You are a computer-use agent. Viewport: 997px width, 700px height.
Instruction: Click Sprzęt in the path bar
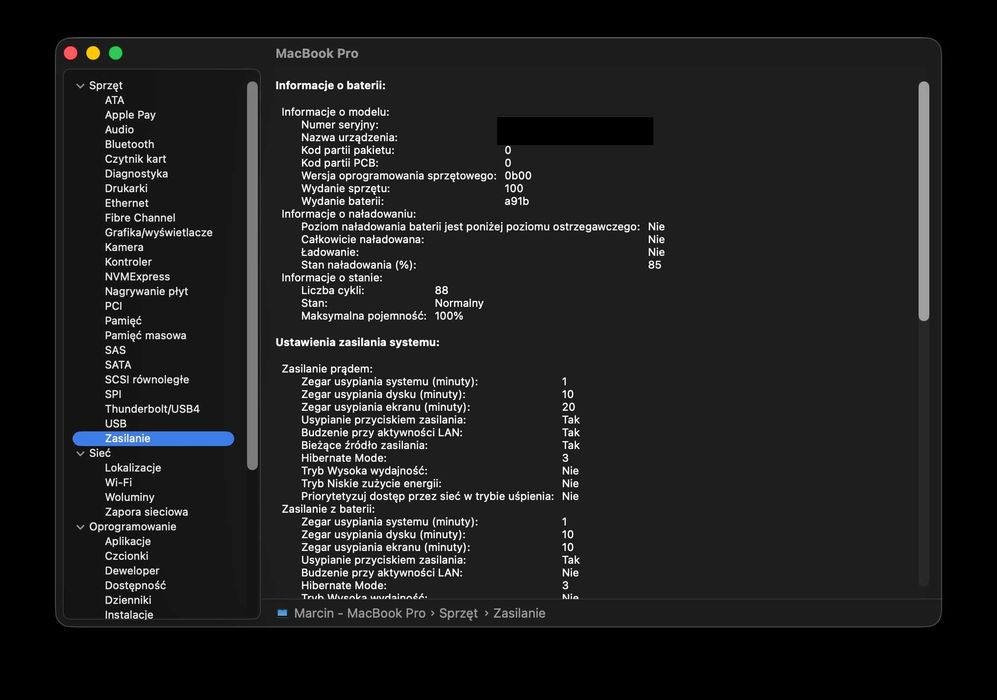458,613
